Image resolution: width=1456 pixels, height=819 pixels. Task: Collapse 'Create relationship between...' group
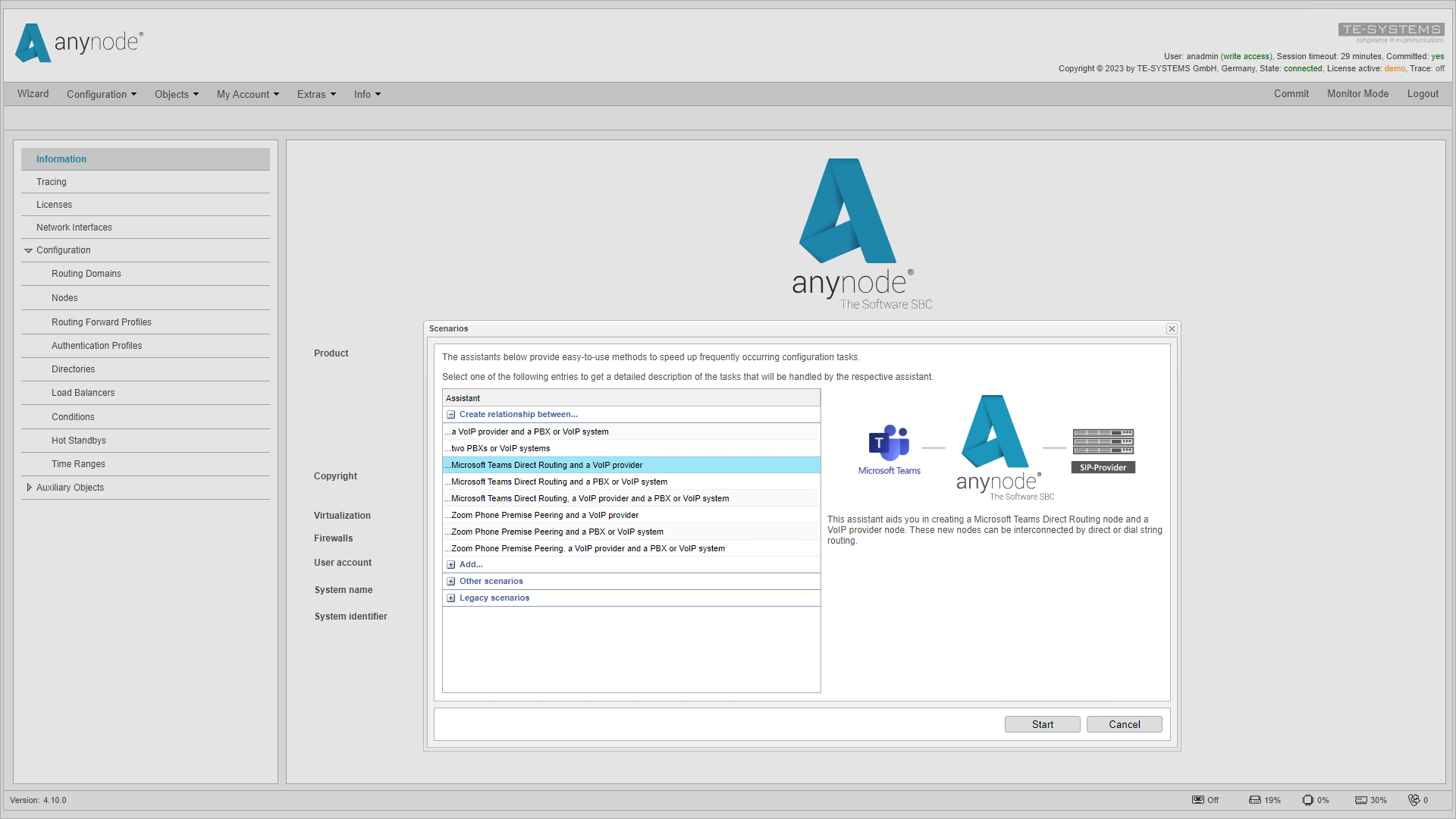[451, 415]
